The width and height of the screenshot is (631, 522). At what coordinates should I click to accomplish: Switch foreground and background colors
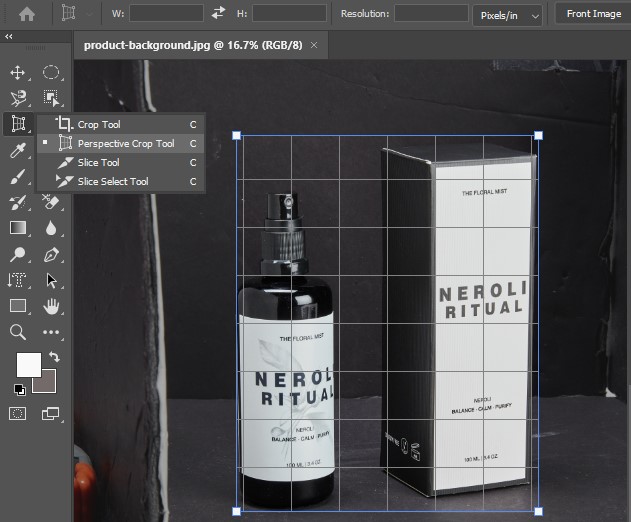(x=54, y=356)
